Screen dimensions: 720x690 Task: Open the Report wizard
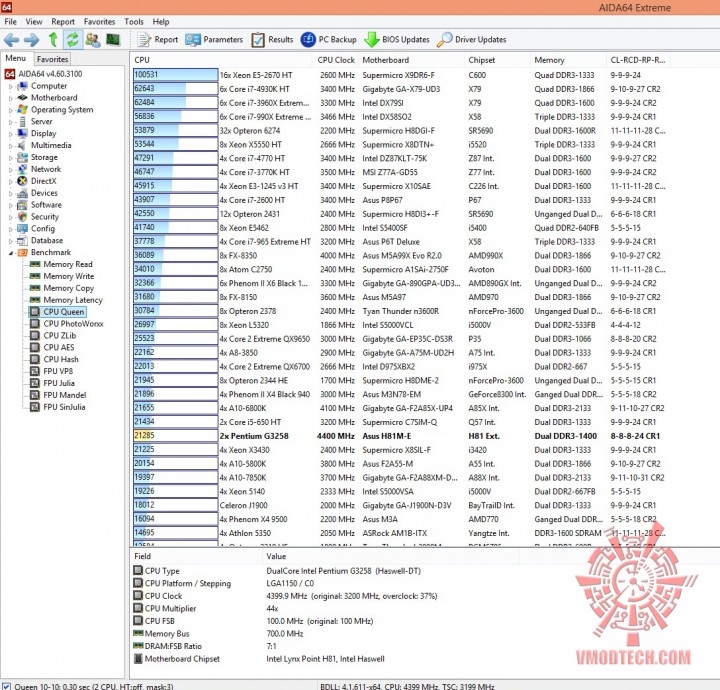[x=158, y=40]
